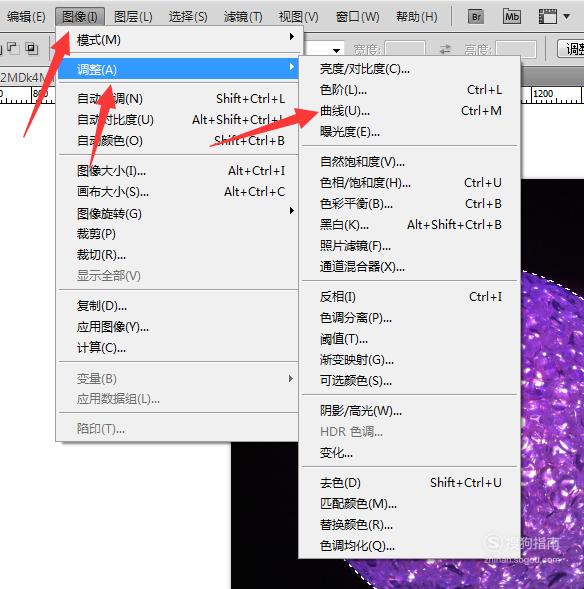The height and width of the screenshot is (589, 584).
Task: Choose 色调分离(P)... adjustment
Action: coord(410,318)
